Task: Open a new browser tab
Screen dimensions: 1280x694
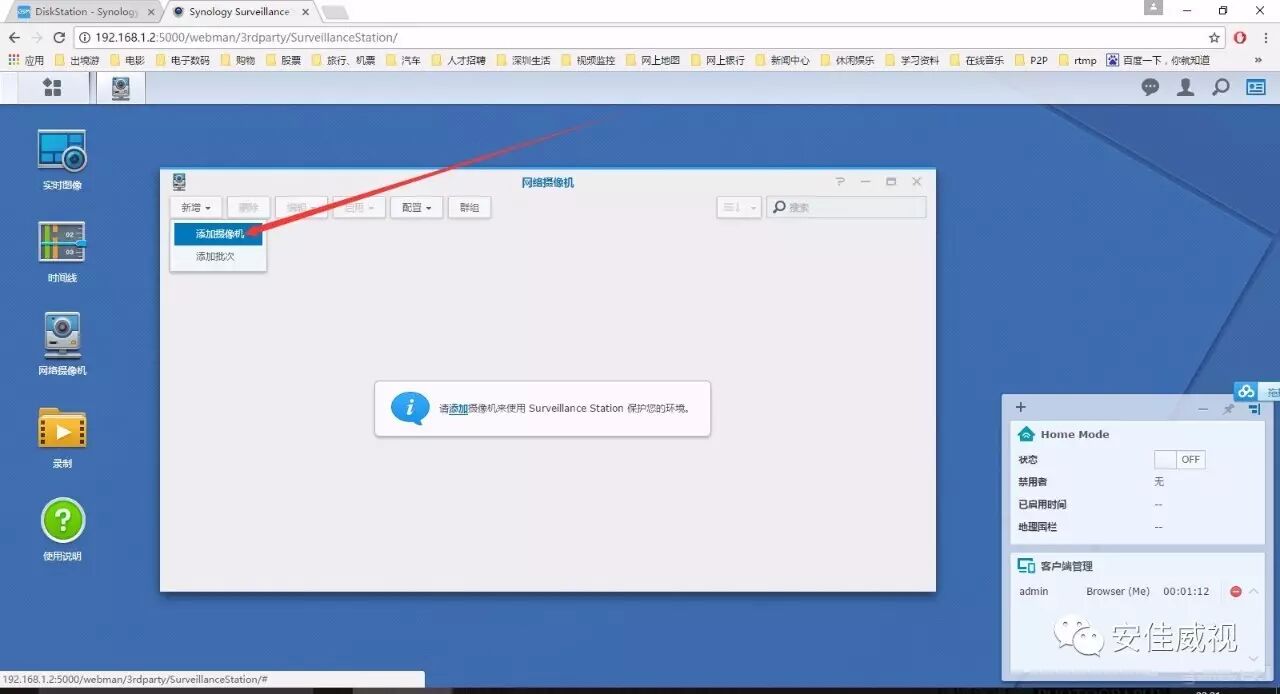Action: [x=335, y=12]
